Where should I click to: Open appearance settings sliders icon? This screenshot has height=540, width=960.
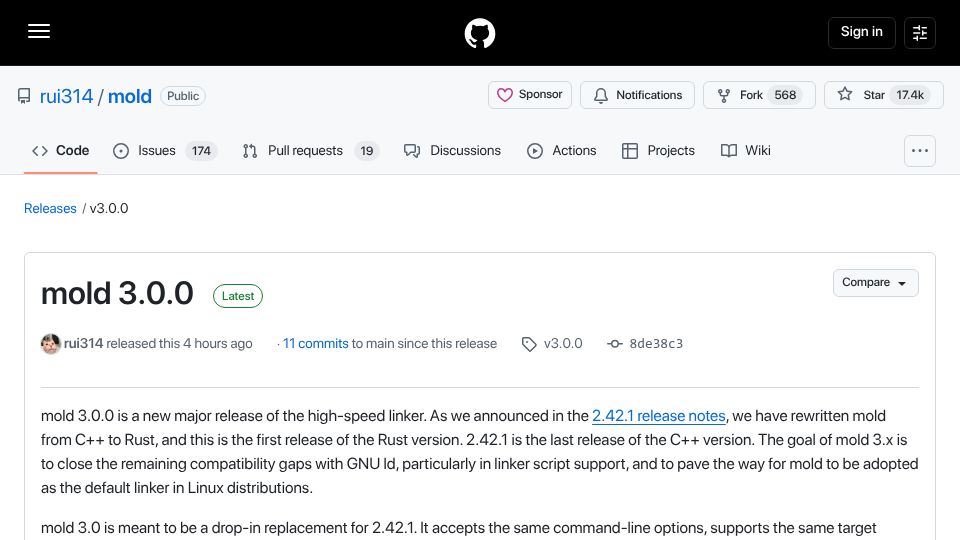point(920,32)
